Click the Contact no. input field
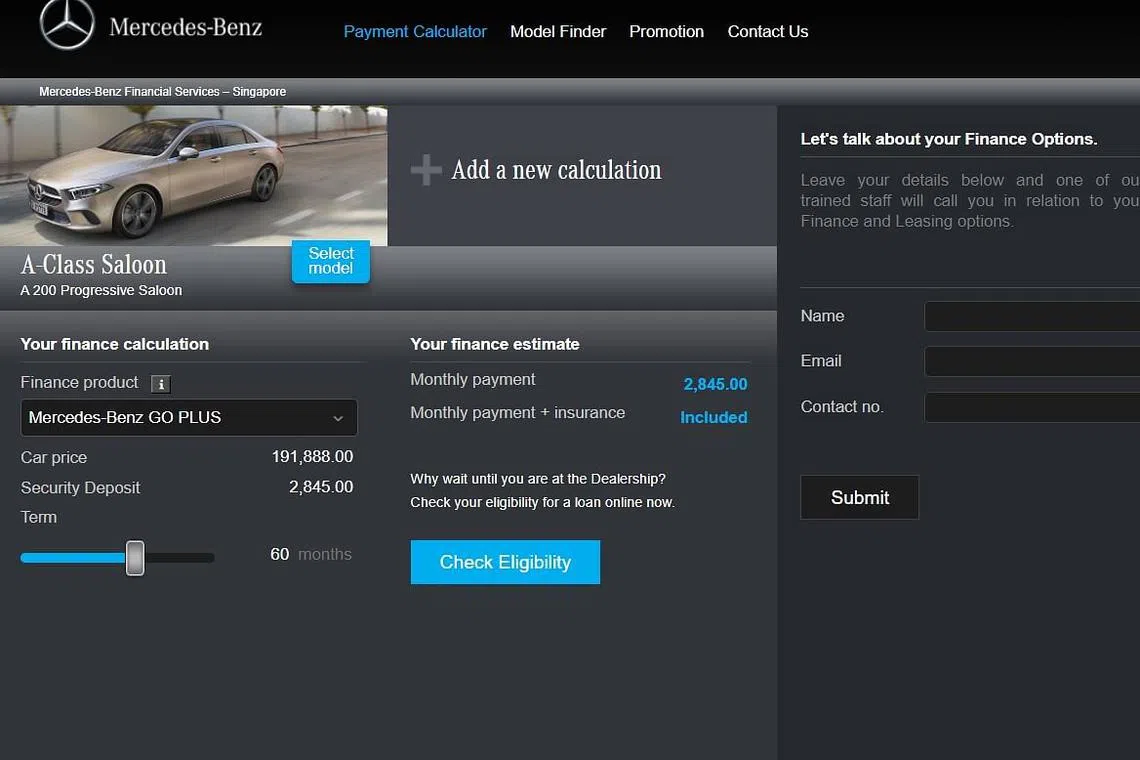Screen dimensions: 1140x760 pos(1031,408)
